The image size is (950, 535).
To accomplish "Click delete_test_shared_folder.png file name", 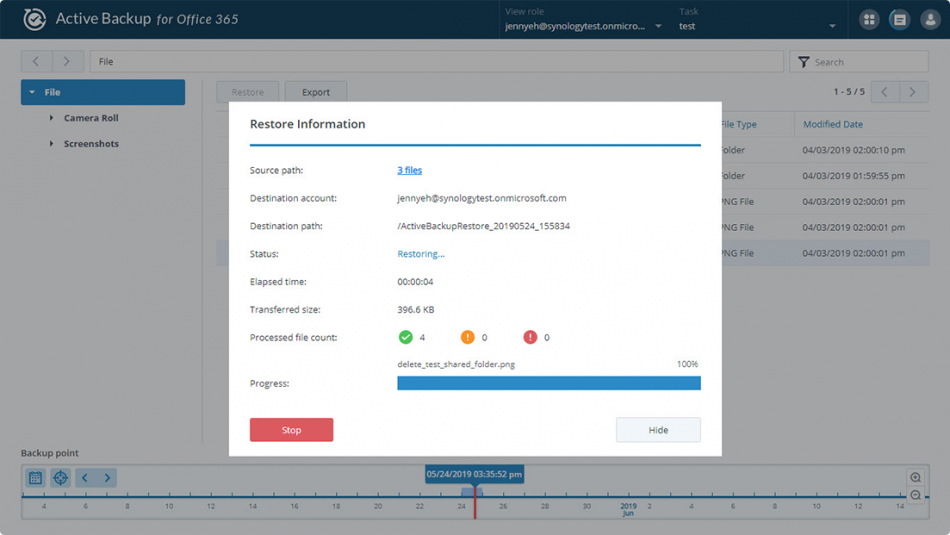I will tap(456, 364).
